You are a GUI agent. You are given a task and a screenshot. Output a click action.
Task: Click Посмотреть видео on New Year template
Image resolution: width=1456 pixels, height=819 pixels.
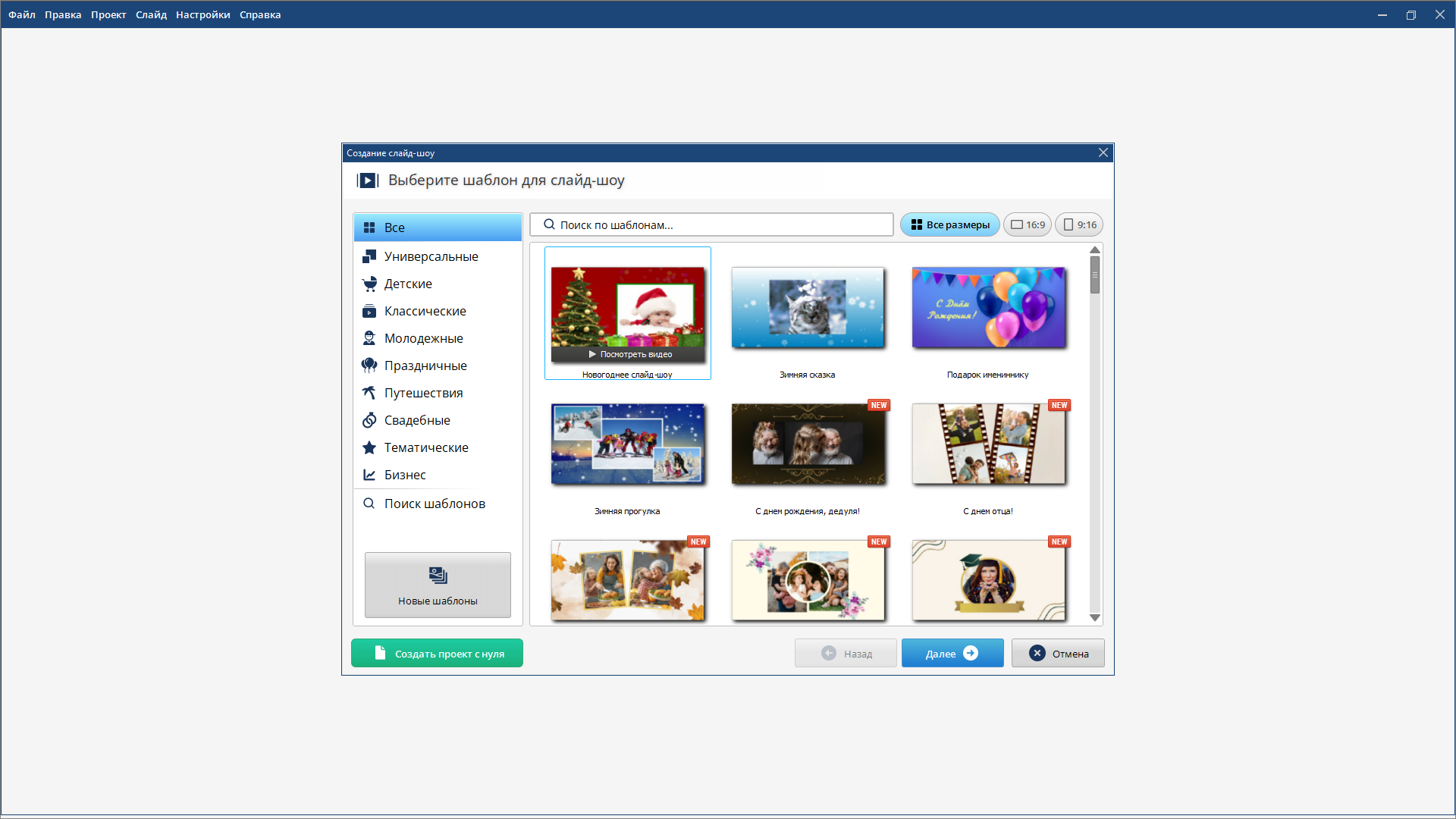pos(629,354)
